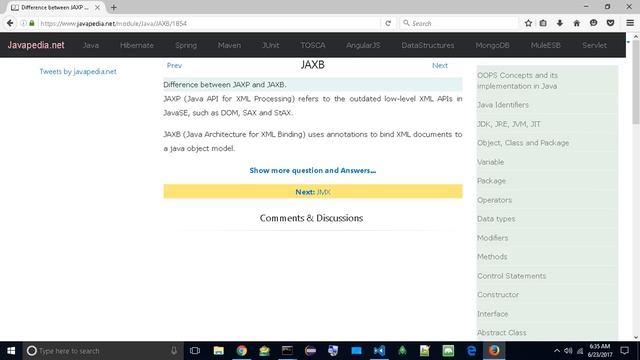Open Task View in the taskbar

click(195, 351)
